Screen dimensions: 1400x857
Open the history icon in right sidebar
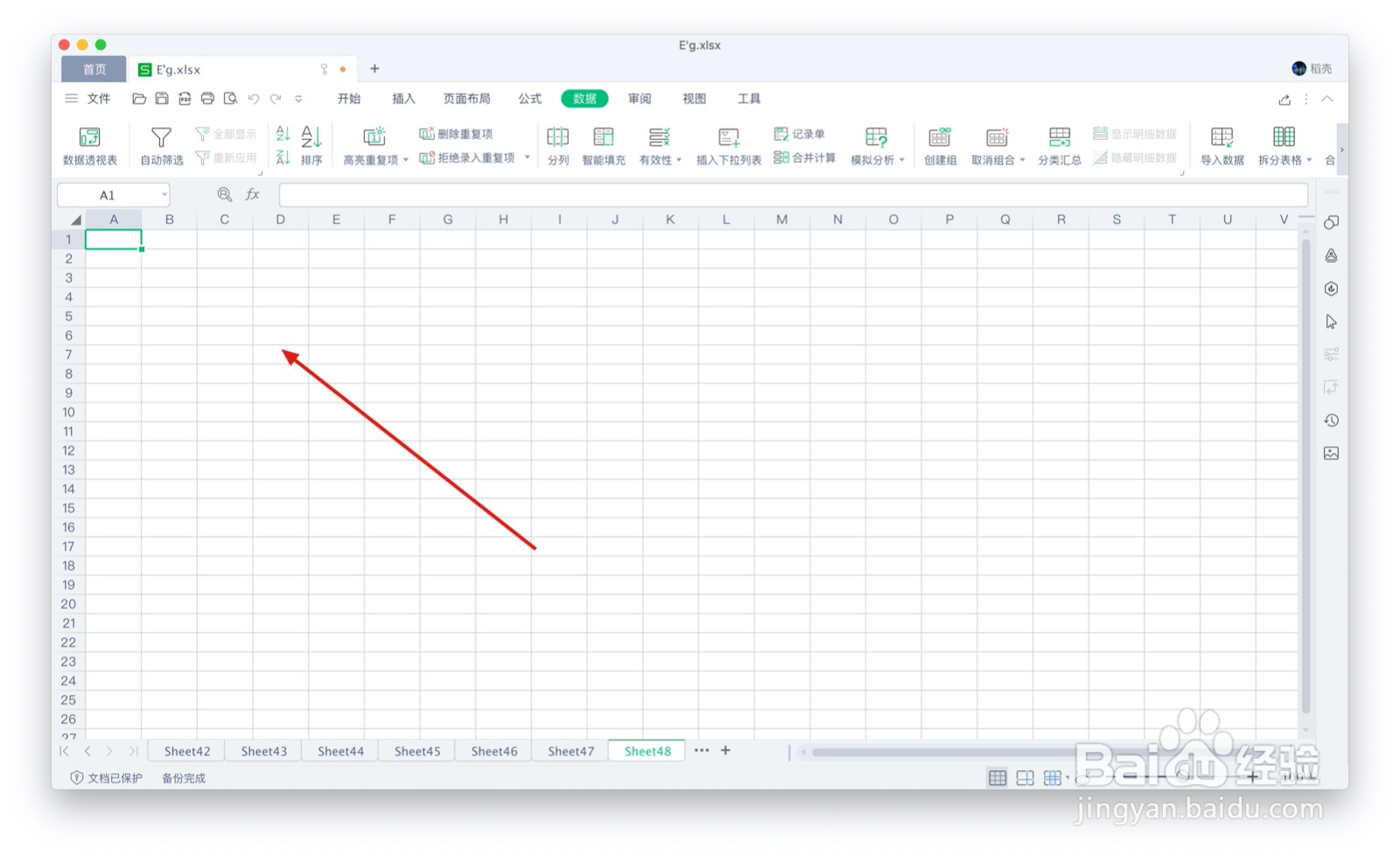1331,420
